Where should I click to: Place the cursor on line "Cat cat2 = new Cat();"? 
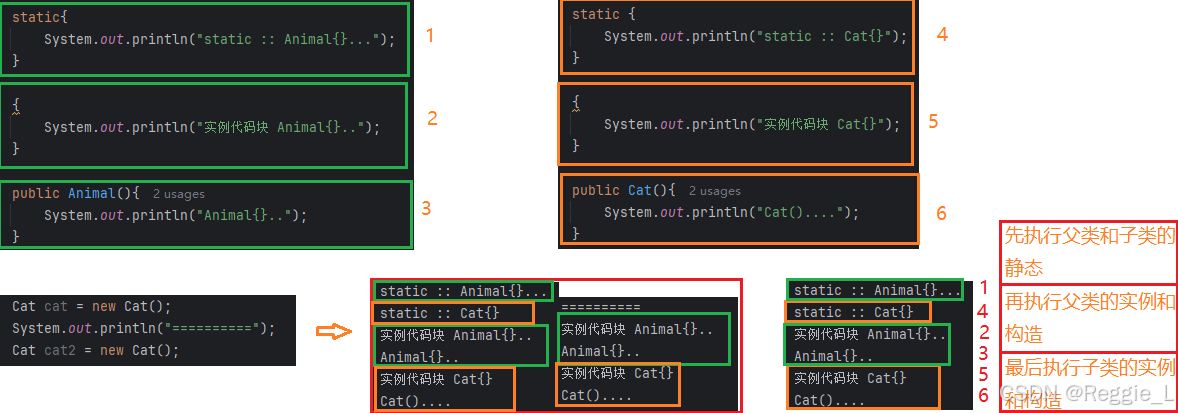[96, 350]
